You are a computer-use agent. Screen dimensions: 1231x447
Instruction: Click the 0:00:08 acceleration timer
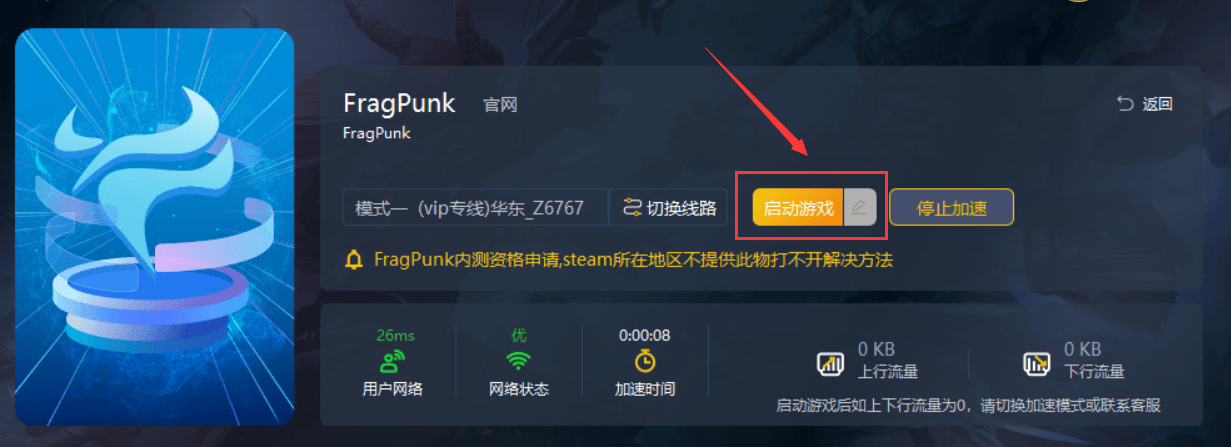click(x=645, y=335)
